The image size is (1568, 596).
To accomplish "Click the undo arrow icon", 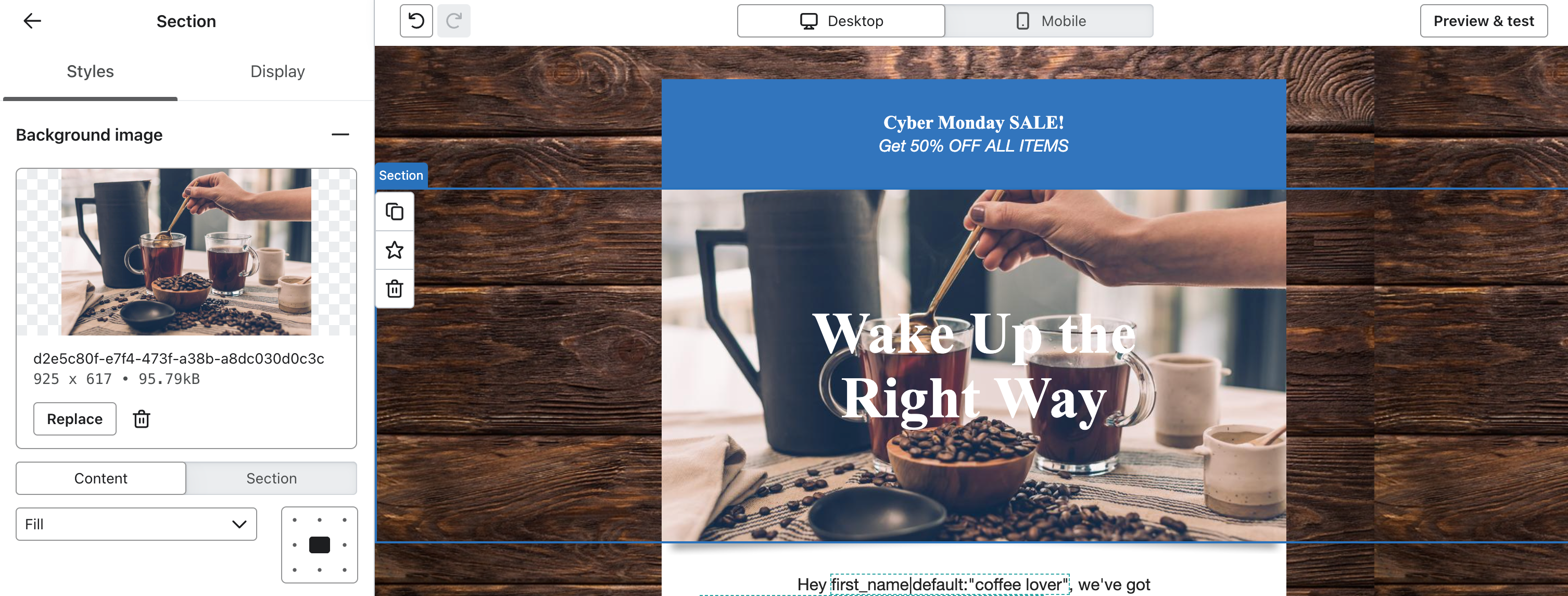I will 417,20.
